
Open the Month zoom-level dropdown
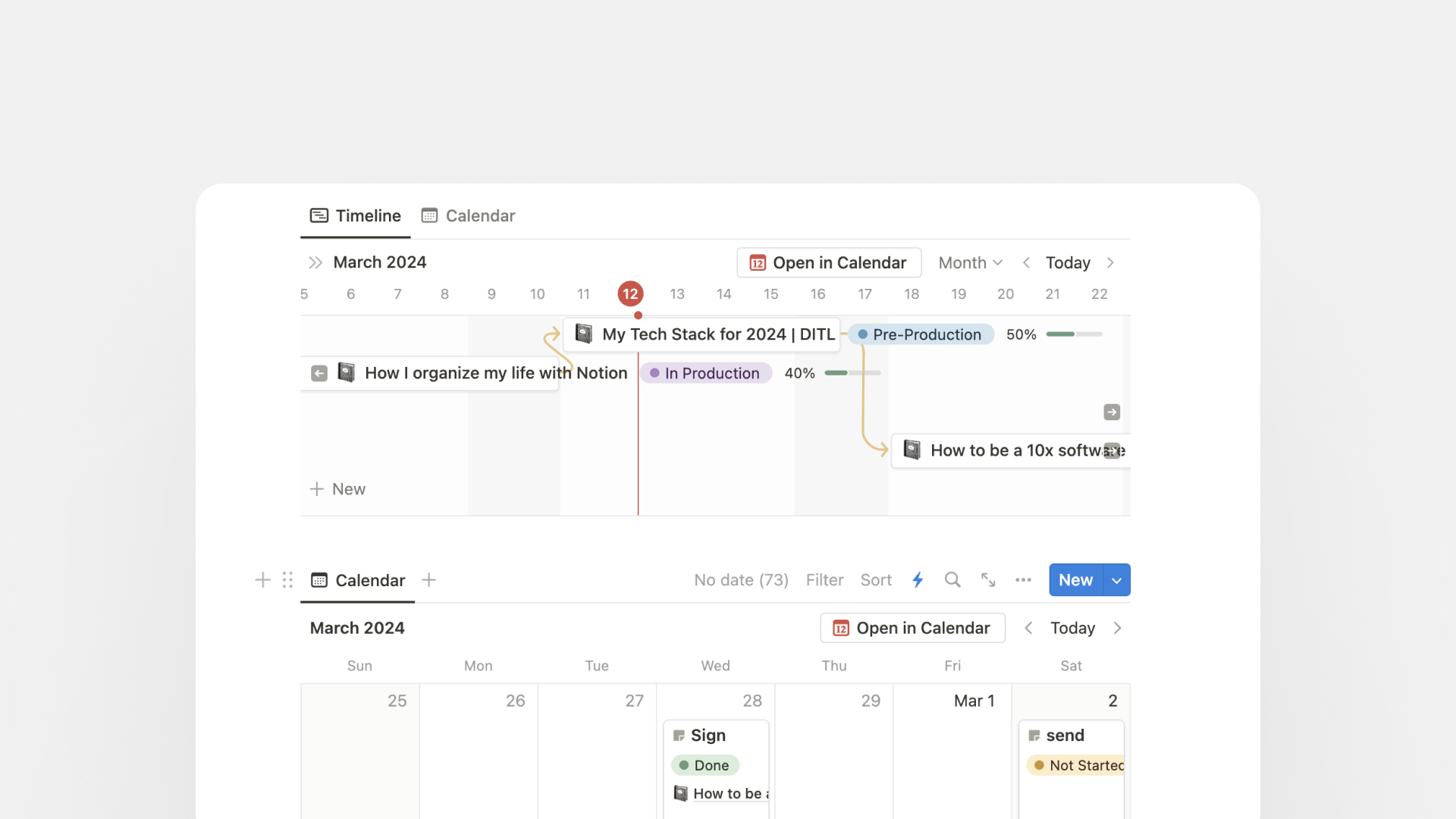[971, 262]
